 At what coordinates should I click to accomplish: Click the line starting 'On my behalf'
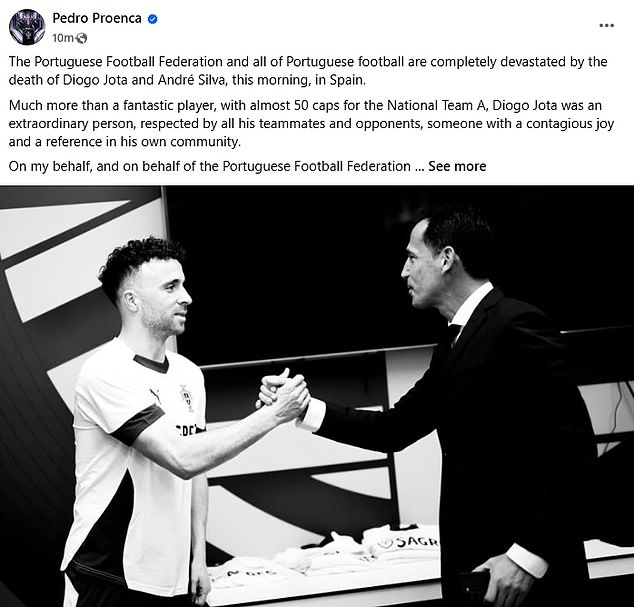247,166
